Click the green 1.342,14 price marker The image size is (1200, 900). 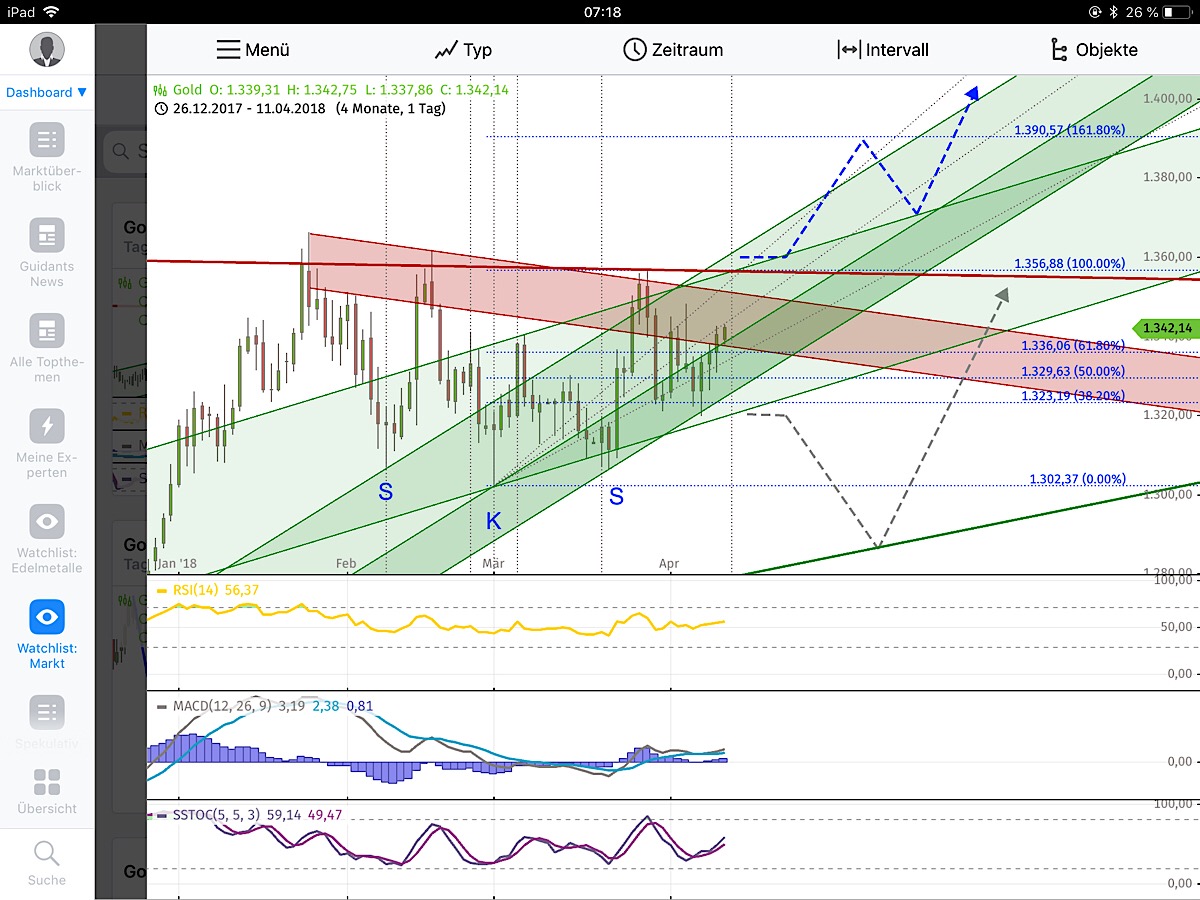click(1165, 328)
